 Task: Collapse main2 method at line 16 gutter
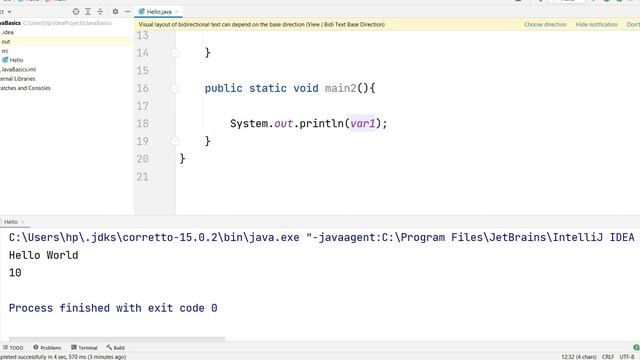175,88
